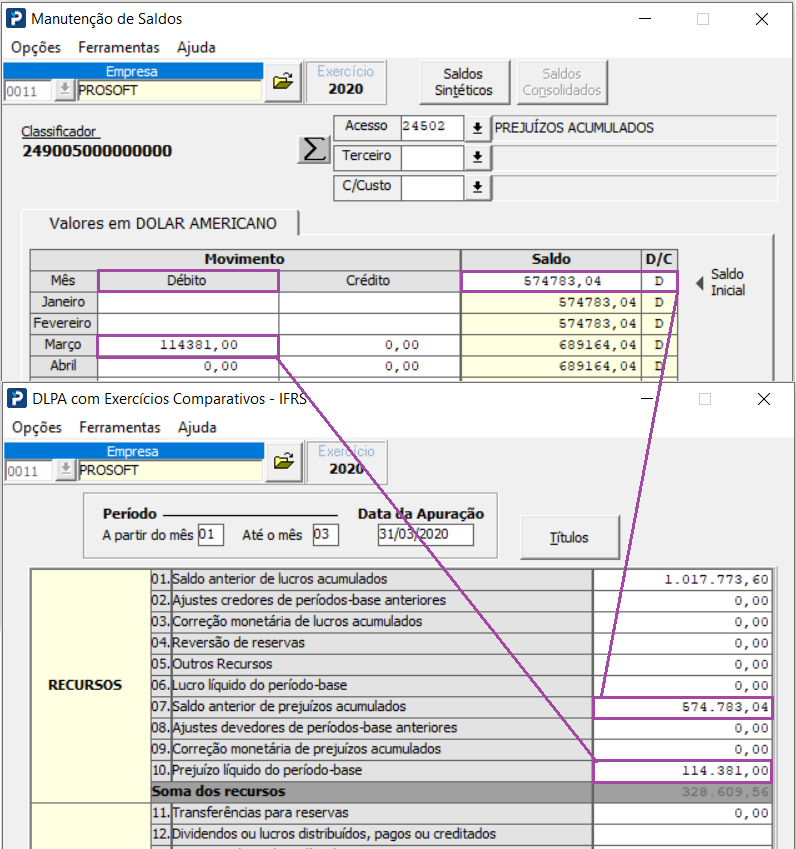This screenshot has height=849, width=796.
Task: Click Saldos Consolidados button
Action: [562, 82]
